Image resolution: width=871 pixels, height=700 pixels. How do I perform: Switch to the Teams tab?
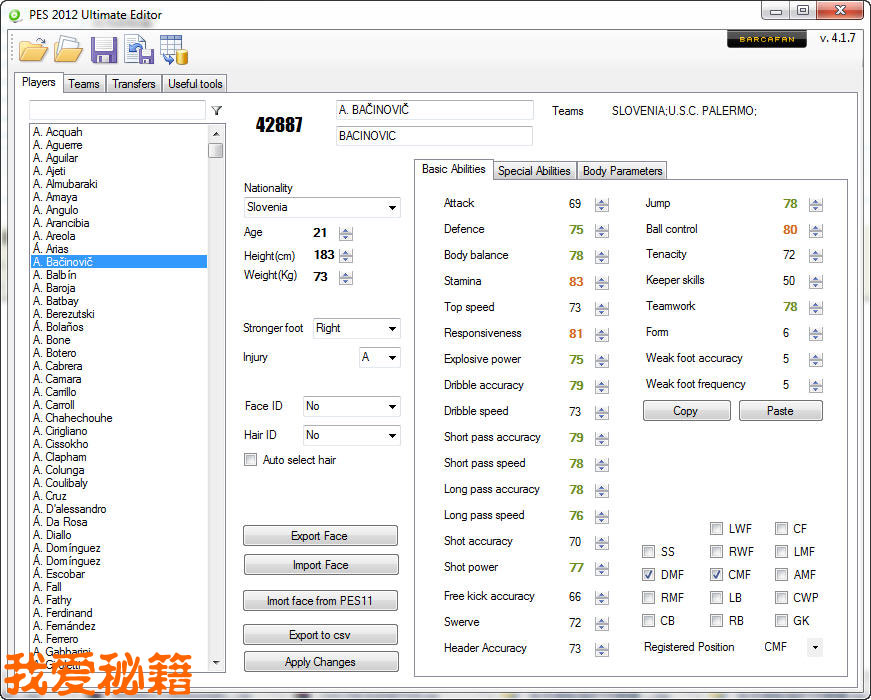(x=84, y=84)
